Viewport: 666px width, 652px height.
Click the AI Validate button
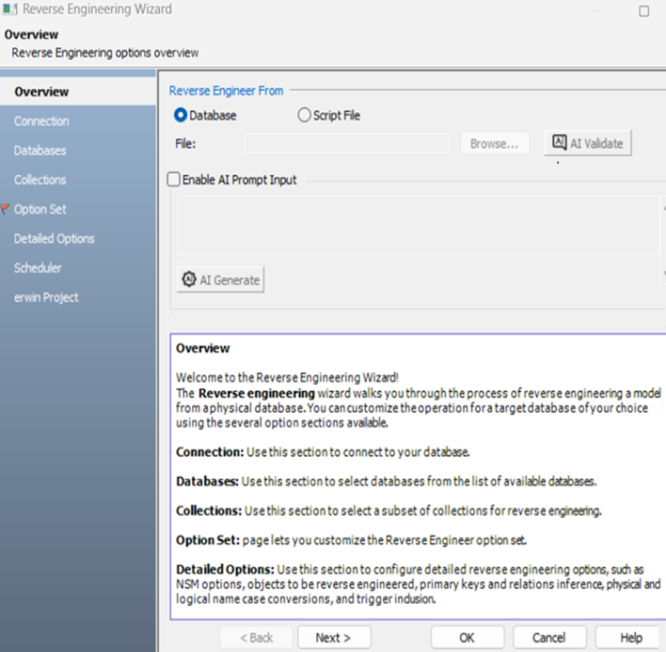click(x=587, y=143)
